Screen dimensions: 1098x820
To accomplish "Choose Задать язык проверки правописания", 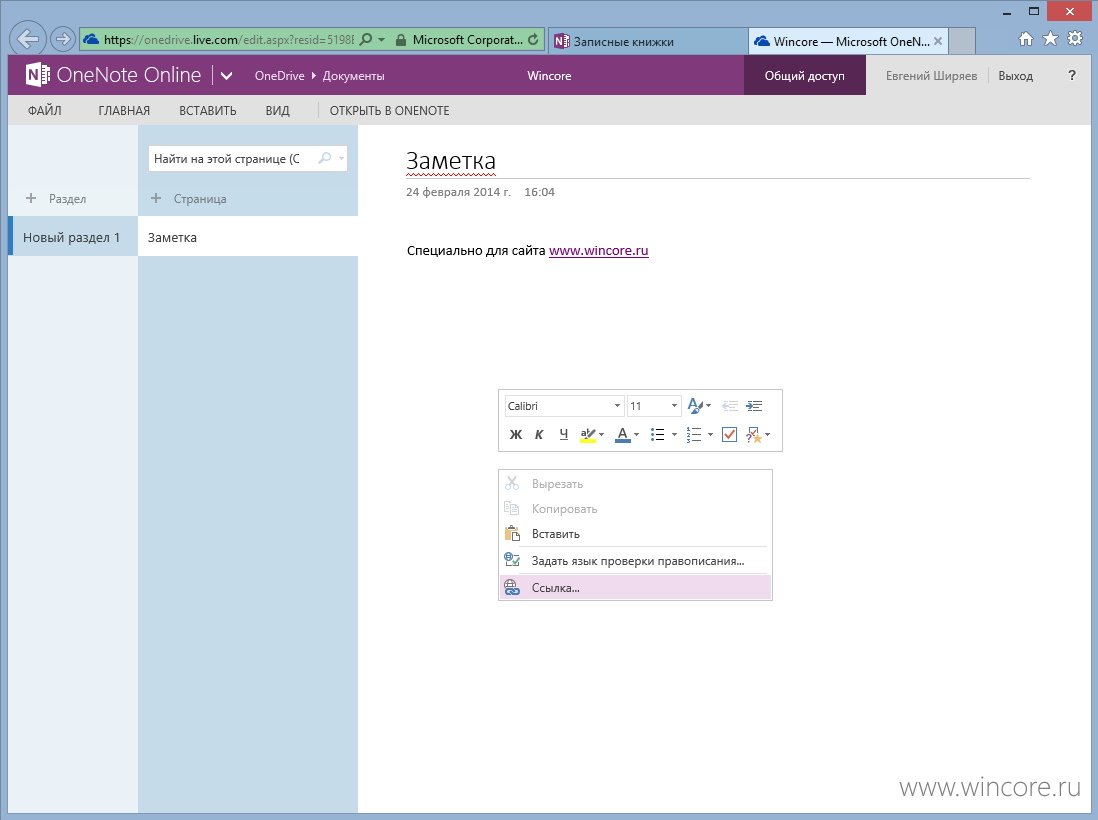I will (x=635, y=560).
